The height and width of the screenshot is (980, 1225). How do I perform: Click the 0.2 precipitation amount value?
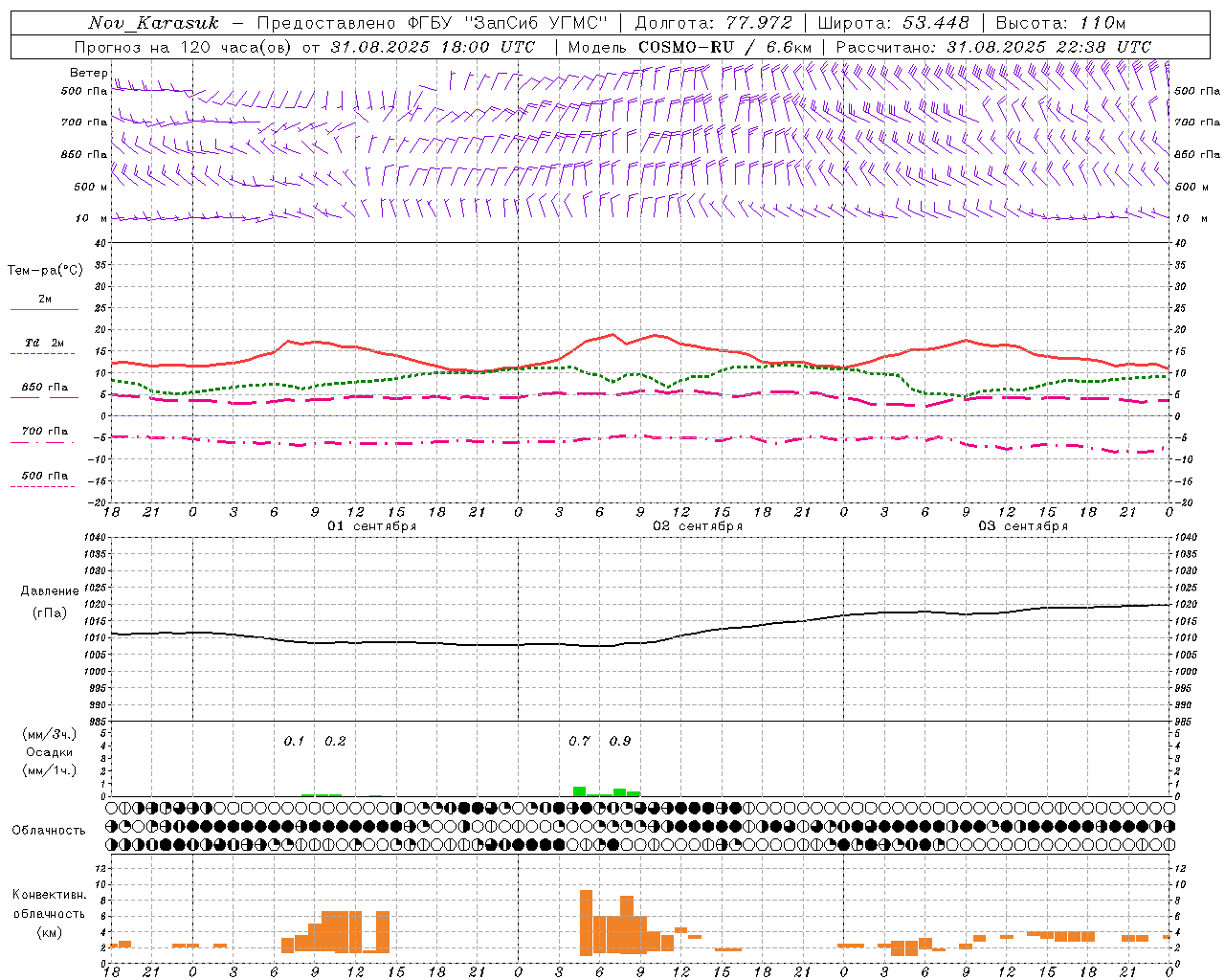[335, 742]
